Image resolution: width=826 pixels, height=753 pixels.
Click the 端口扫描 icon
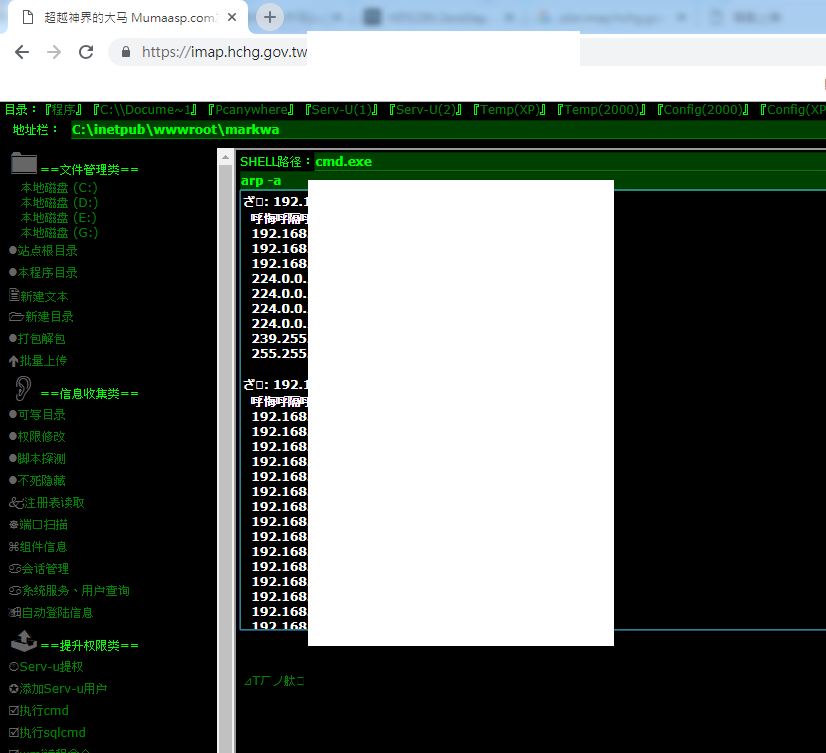coord(14,525)
